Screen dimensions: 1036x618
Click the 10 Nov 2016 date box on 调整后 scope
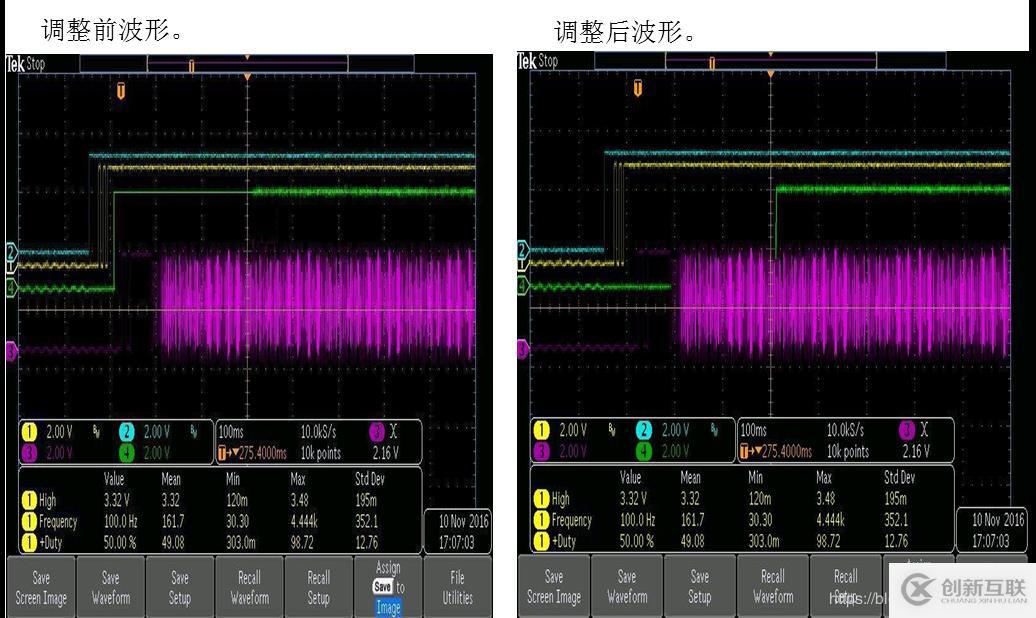(992, 530)
